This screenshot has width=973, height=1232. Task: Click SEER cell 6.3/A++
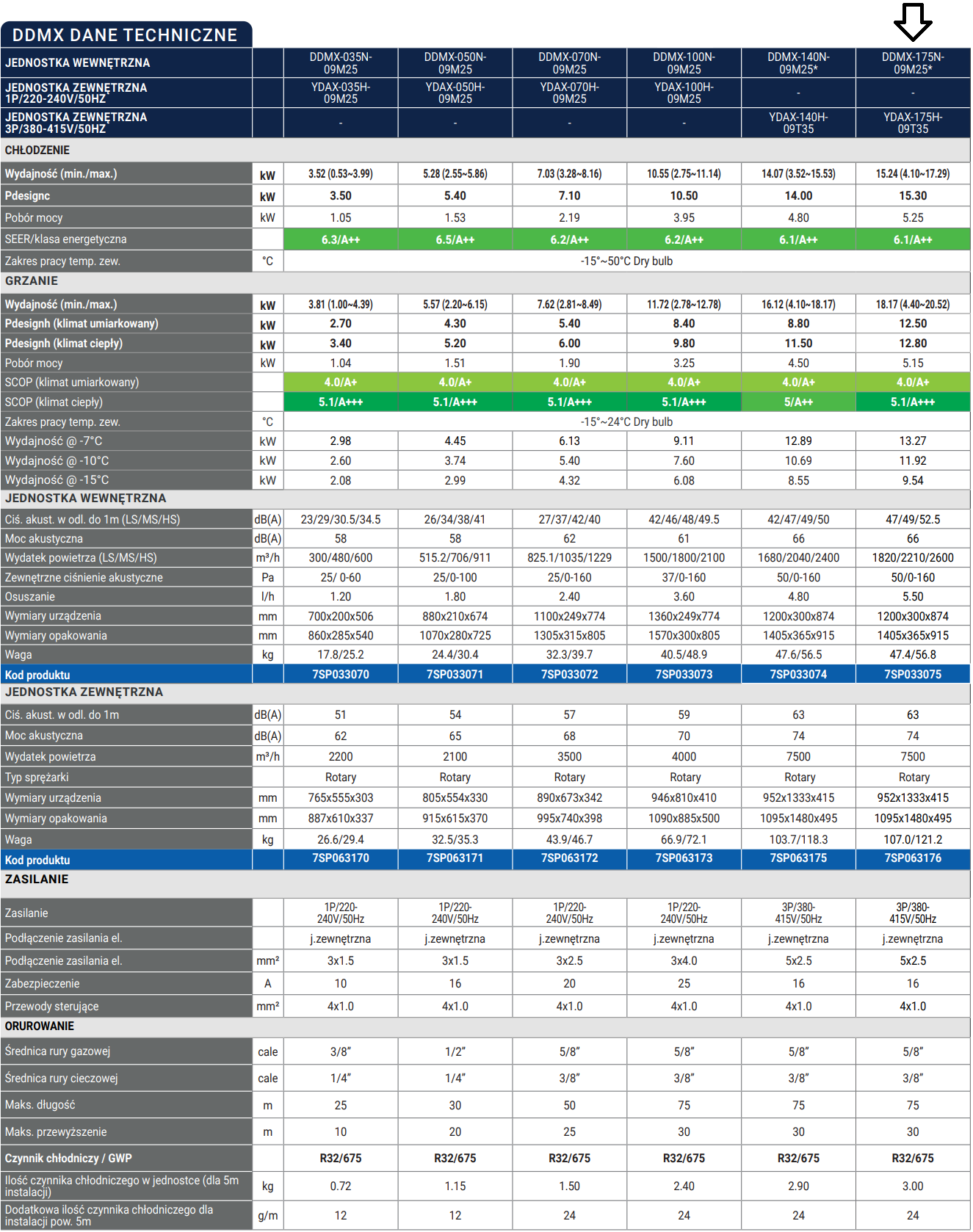click(x=341, y=239)
